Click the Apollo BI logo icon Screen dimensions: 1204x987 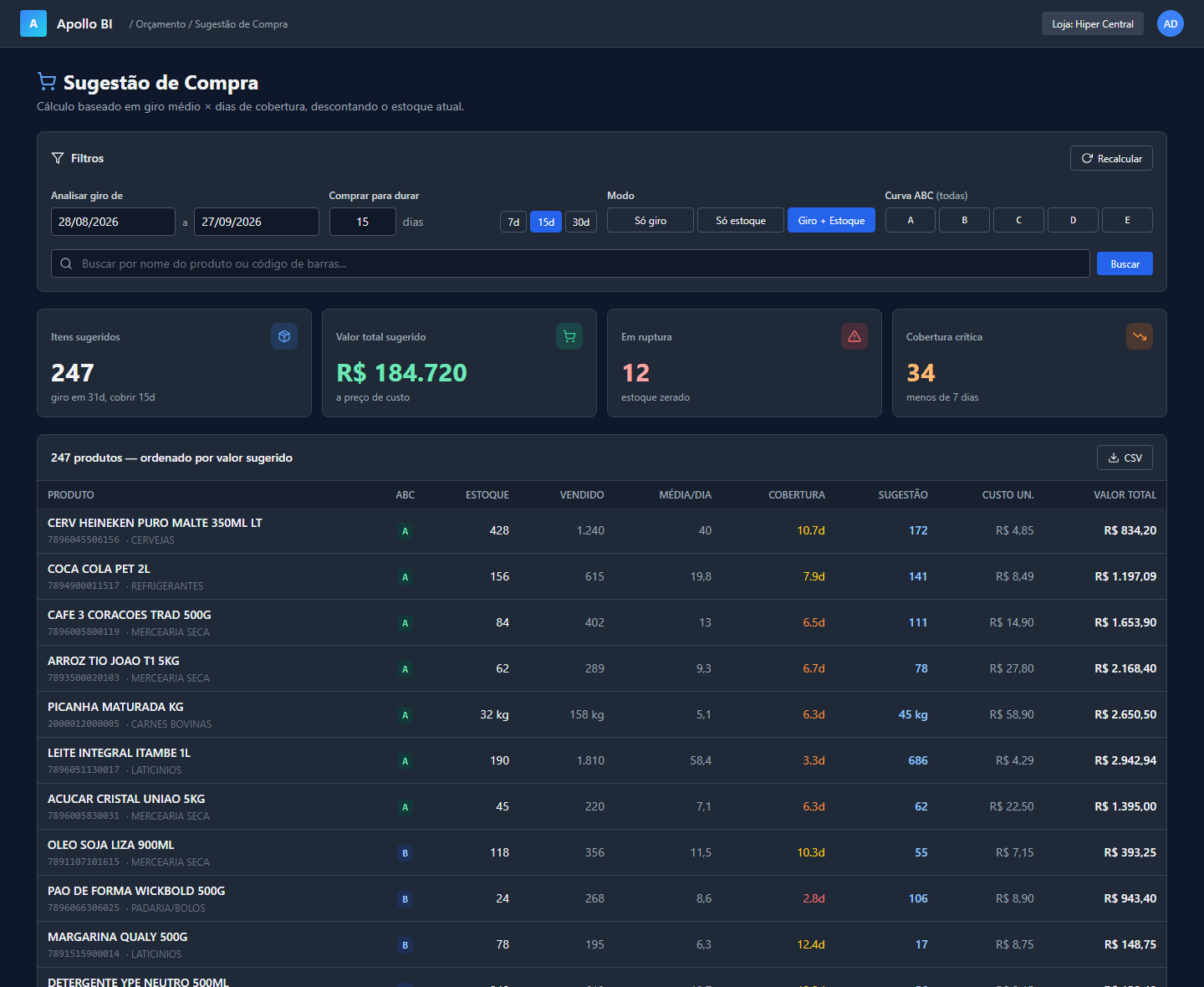click(x=33, y=23)
